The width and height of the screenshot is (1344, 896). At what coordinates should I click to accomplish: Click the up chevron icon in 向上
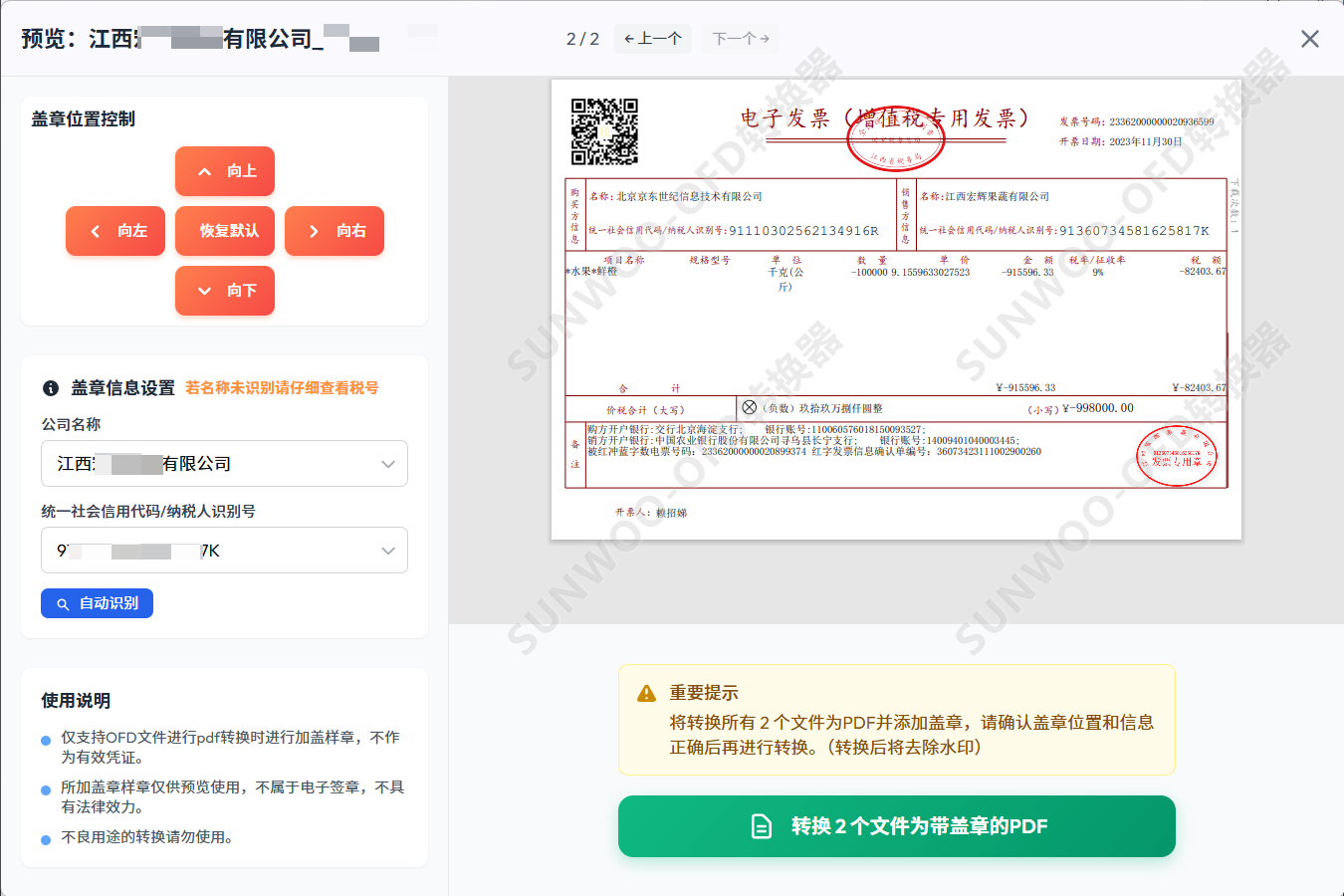[x=204, y=171]
